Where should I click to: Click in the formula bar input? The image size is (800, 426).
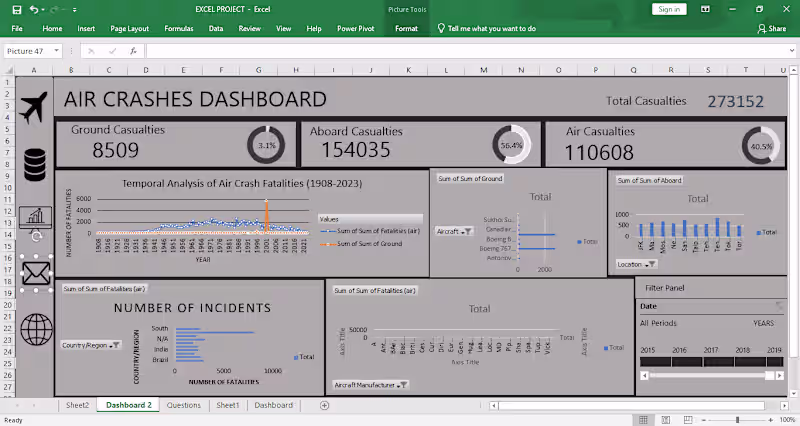click(x=466, y=51)
